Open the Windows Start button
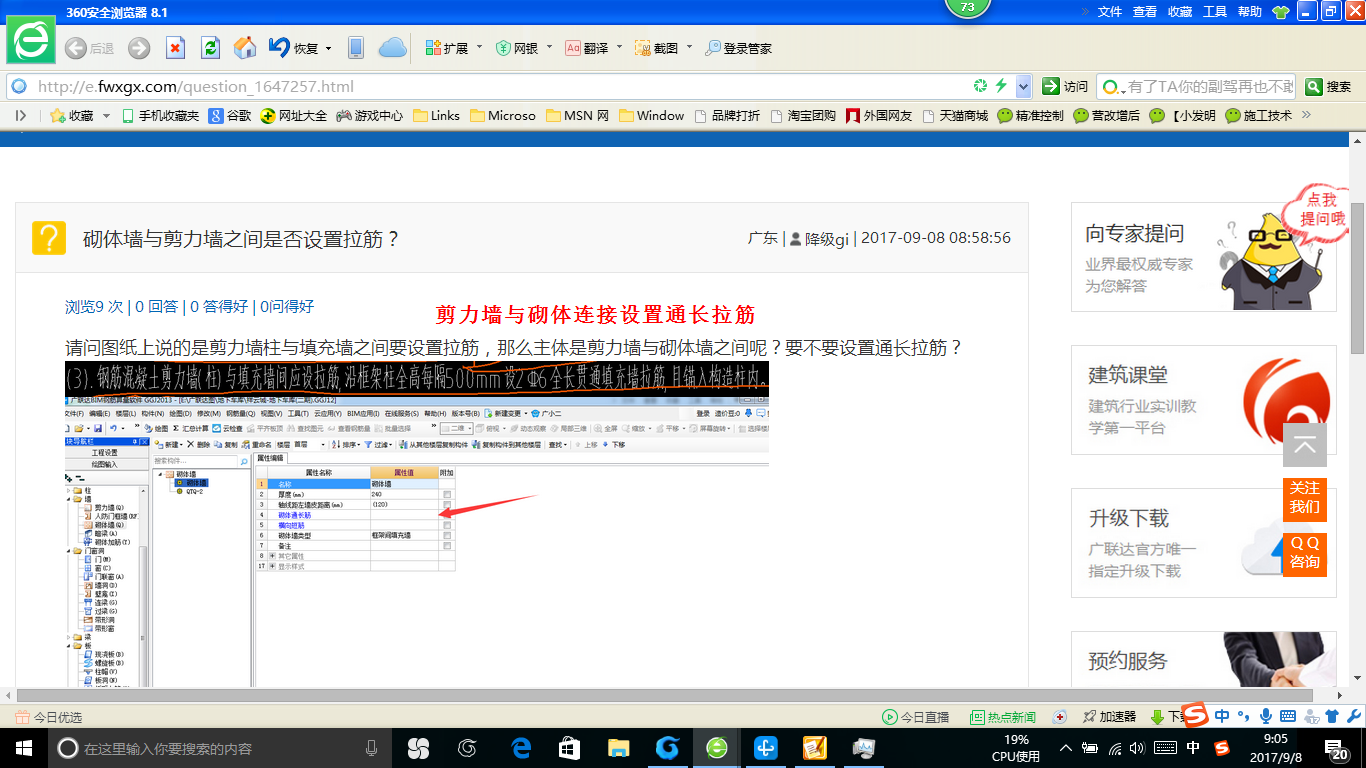 point(23,748)
